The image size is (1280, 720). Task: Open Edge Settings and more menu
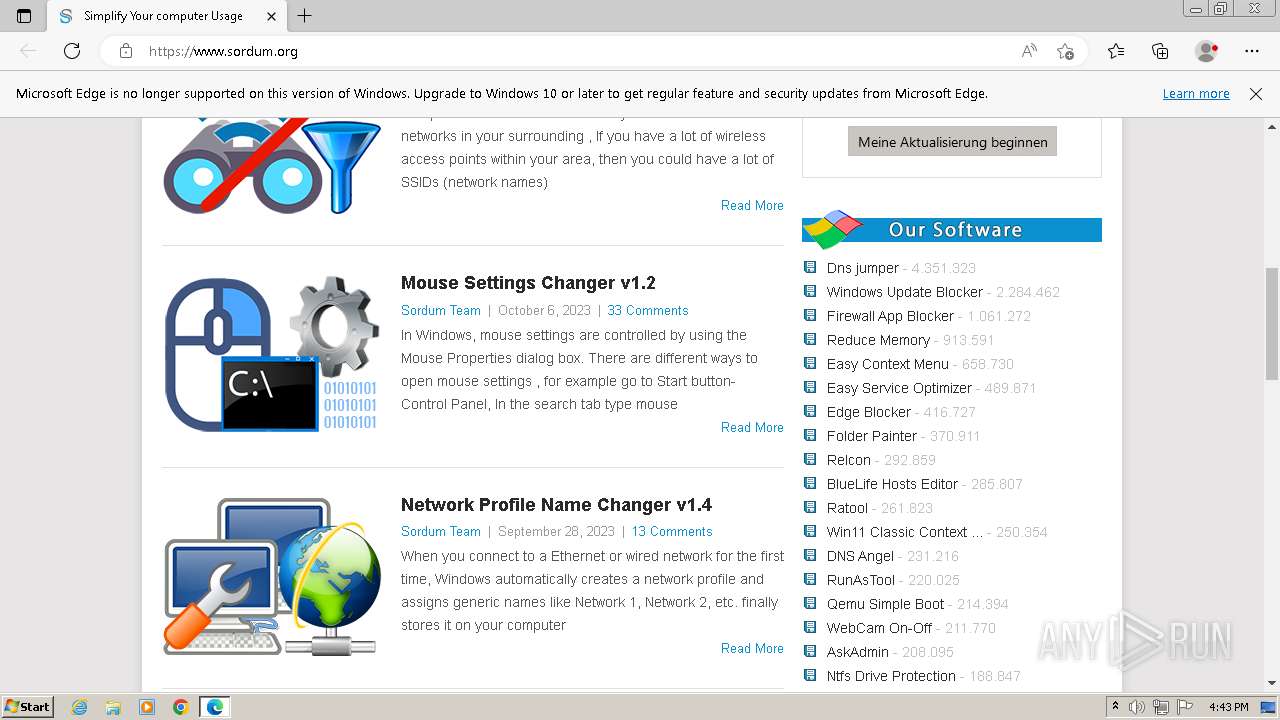point(1252,51)
